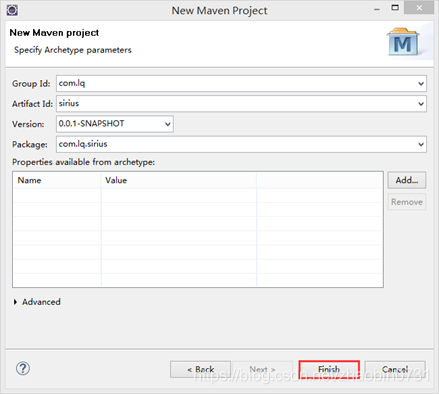The height and width of the screenshot is (394, 439).
Task: Click the Value column header
Action: point(179,180)
